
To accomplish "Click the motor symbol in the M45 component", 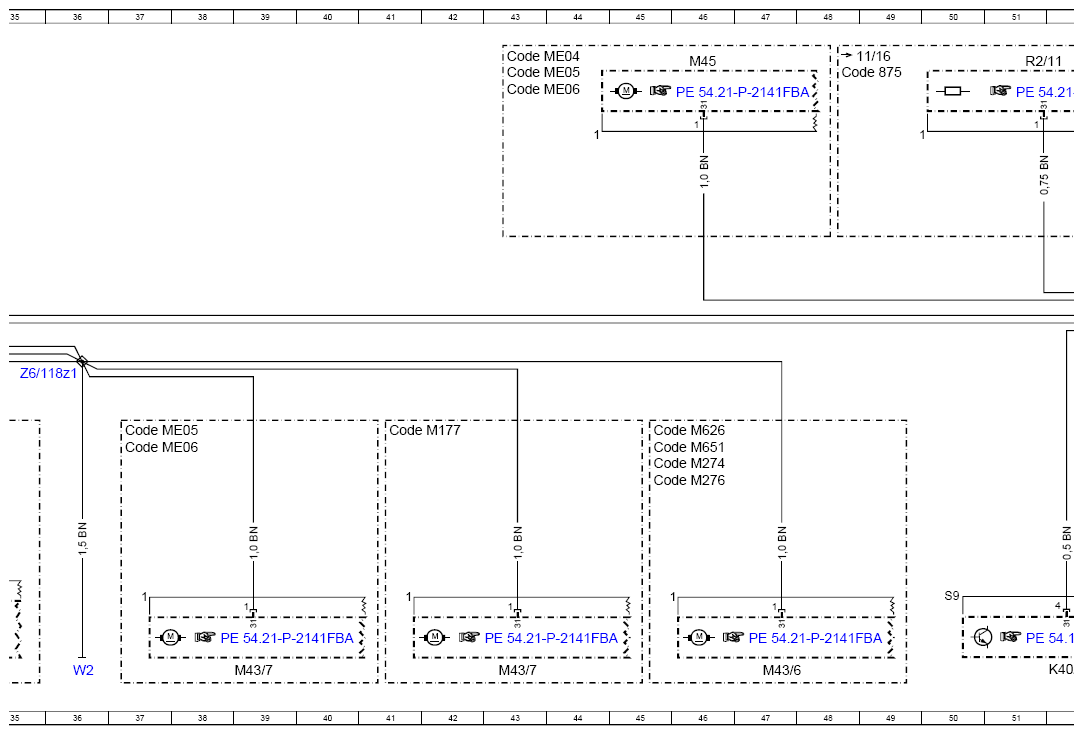I will tap(626, 90).
